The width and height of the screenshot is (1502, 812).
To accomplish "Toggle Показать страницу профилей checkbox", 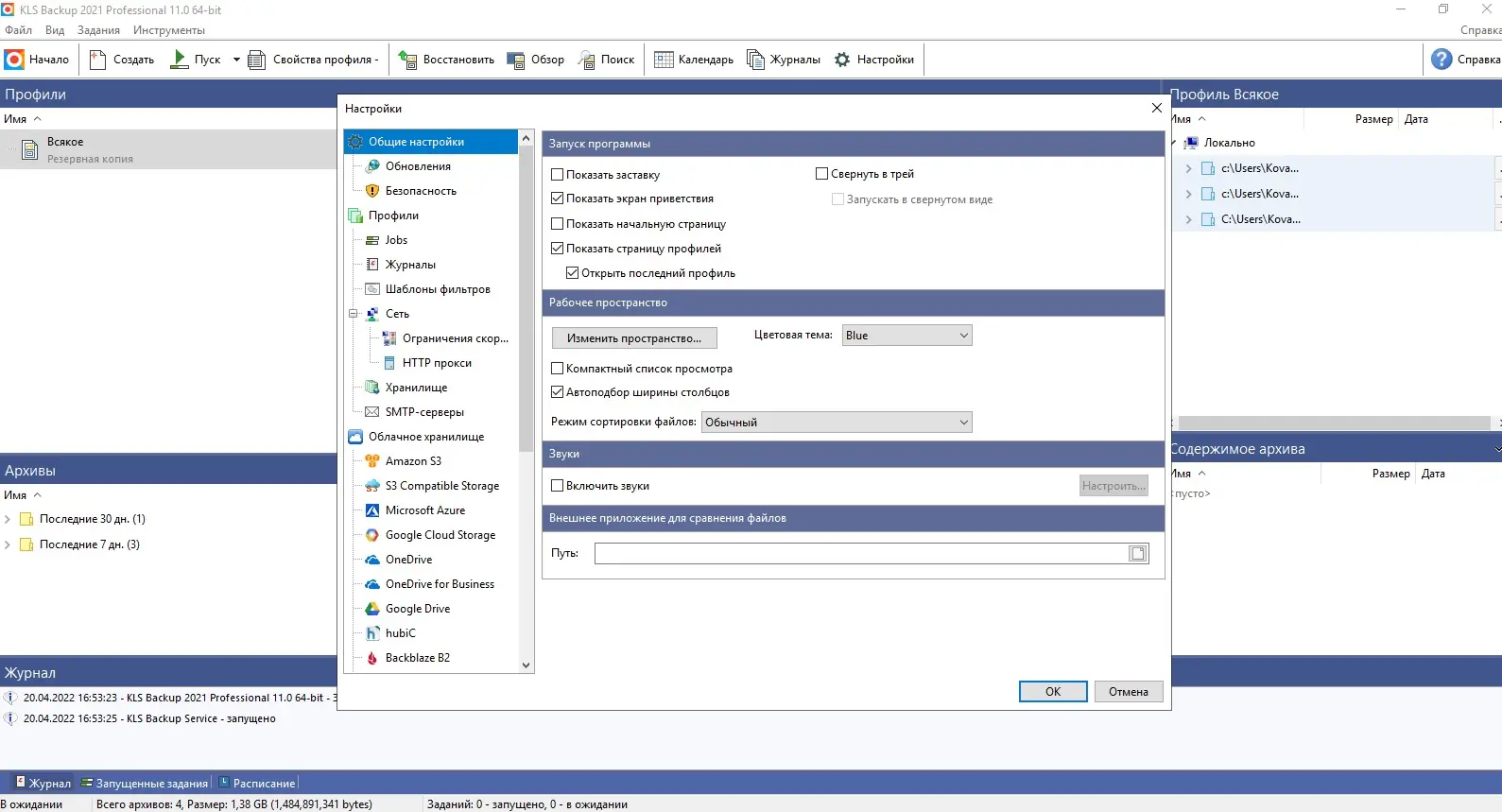I will point(558,249).
